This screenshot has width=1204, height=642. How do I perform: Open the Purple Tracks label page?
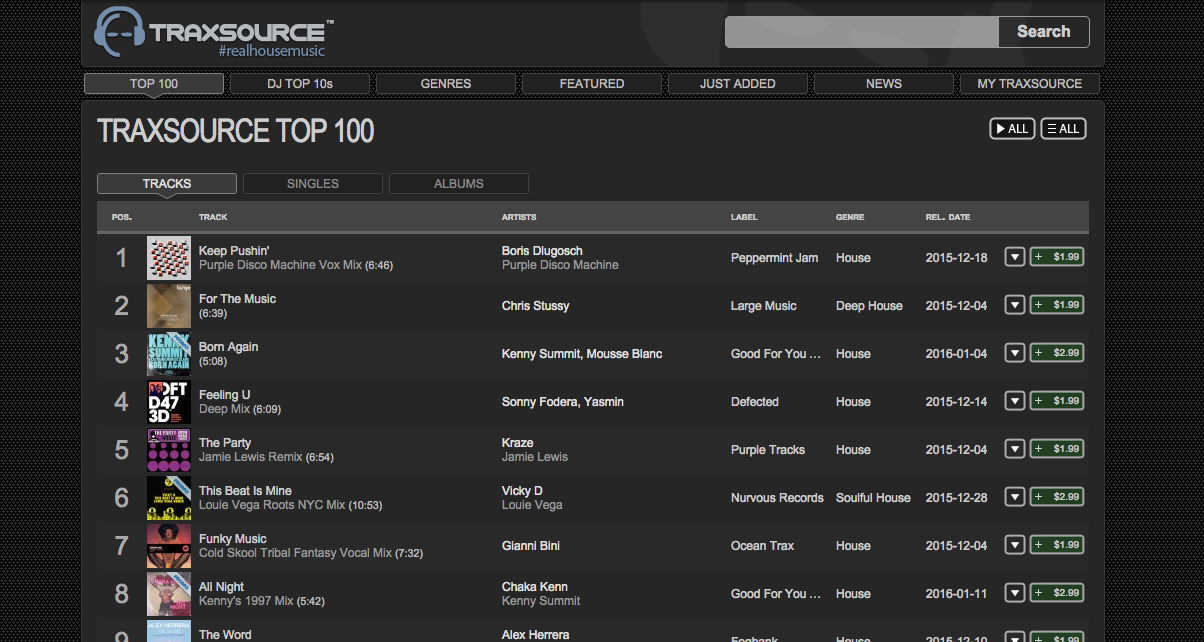tap(768, 450)
